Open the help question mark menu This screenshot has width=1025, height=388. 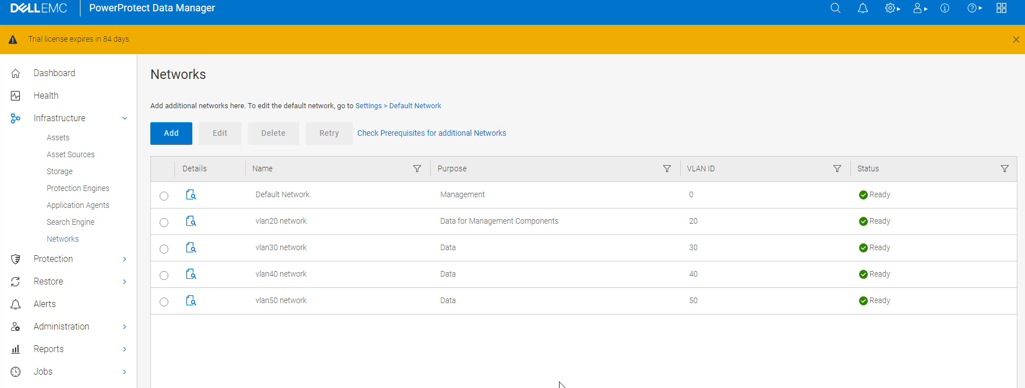point(974,8)
